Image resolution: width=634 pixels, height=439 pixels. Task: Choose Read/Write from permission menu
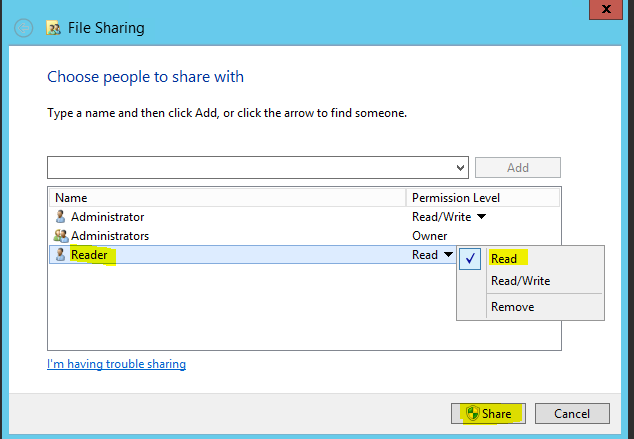click(520, 281)
